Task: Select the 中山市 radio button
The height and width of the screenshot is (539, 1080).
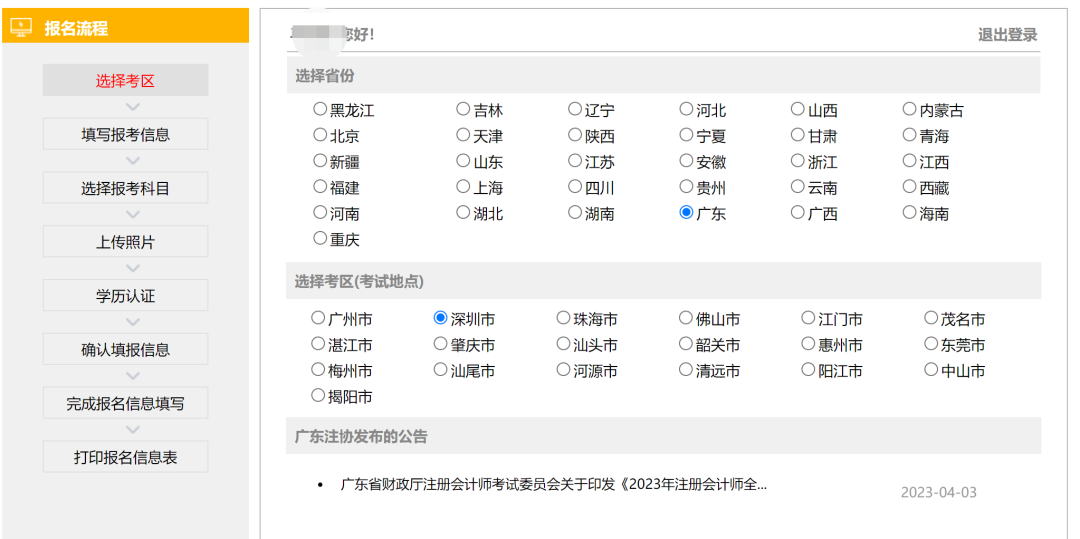Action: (931, 370)
